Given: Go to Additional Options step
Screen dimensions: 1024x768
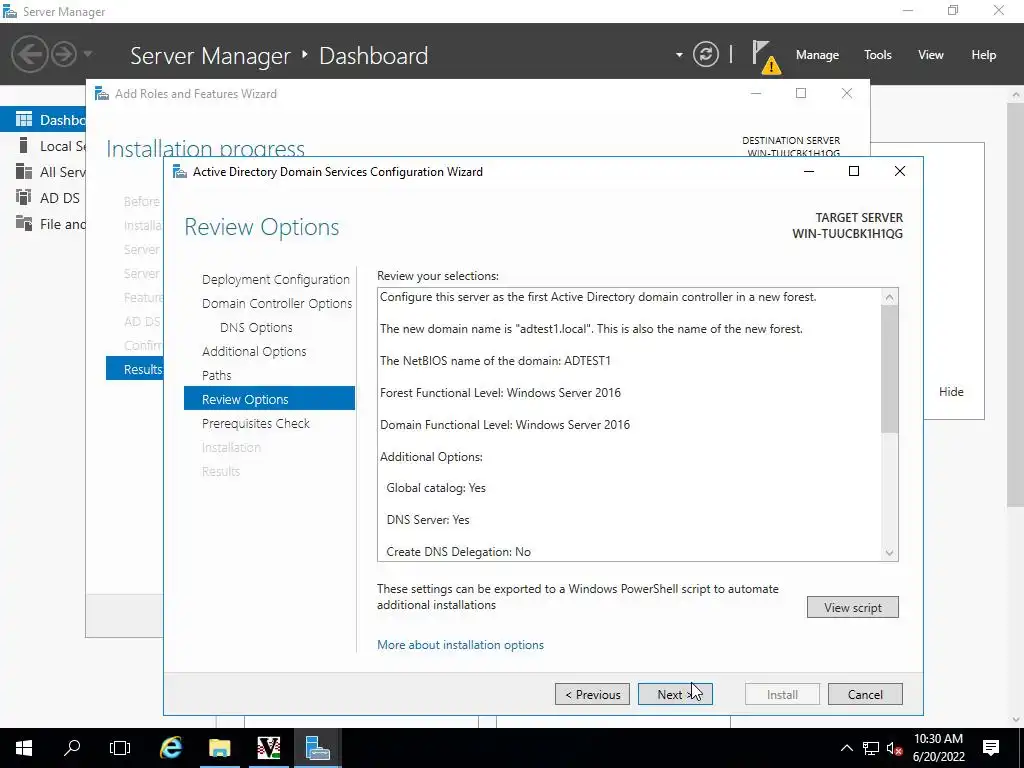Looking at the screenshot, I should (254, 351).
